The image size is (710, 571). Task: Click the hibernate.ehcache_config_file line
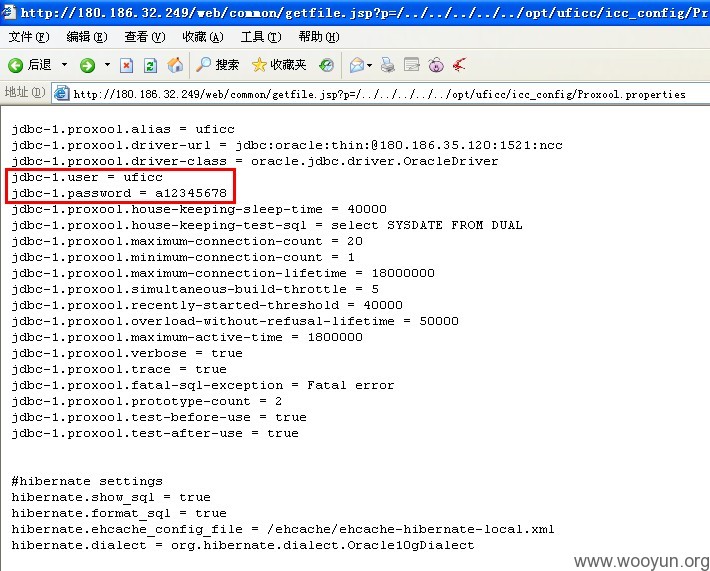pos(283,529)
